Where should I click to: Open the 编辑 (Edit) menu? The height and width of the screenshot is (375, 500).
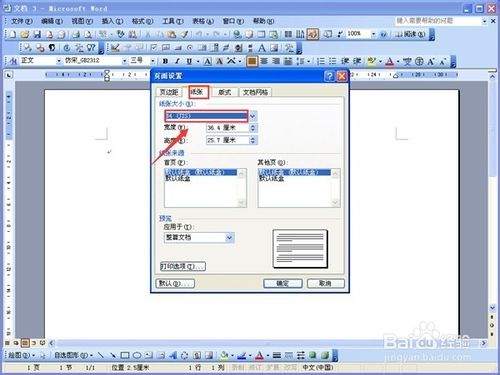[52, 21]
